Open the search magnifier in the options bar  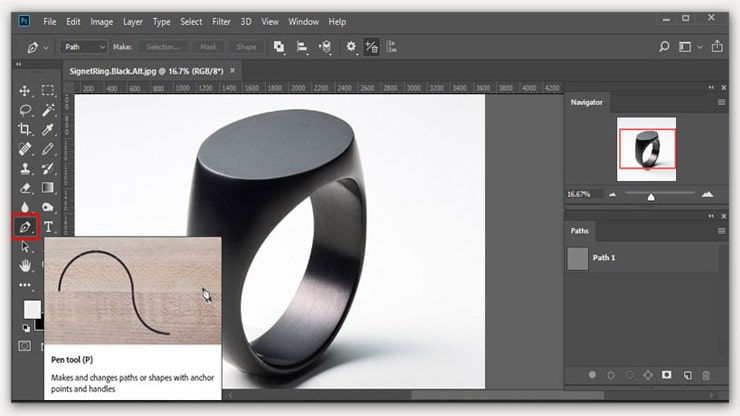click(x=664, y=46)
